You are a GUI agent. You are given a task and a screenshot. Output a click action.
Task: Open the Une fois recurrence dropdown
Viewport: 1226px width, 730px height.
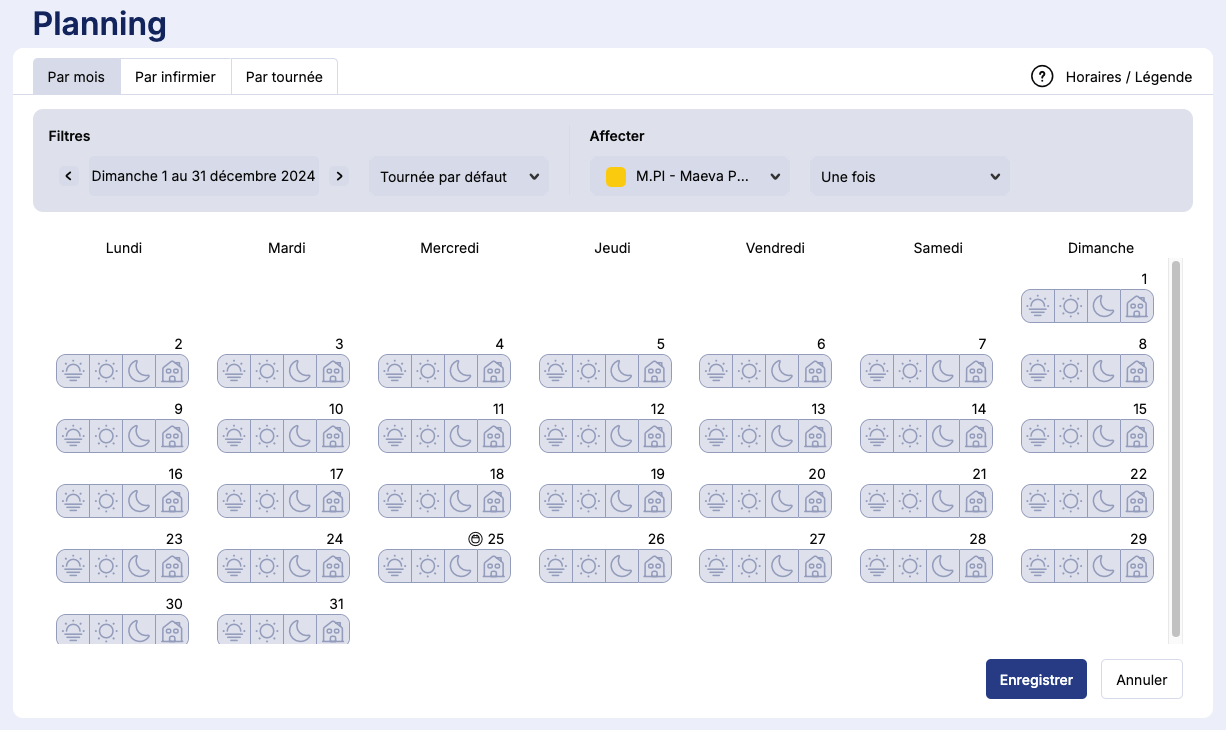click(x=909, y=177)
